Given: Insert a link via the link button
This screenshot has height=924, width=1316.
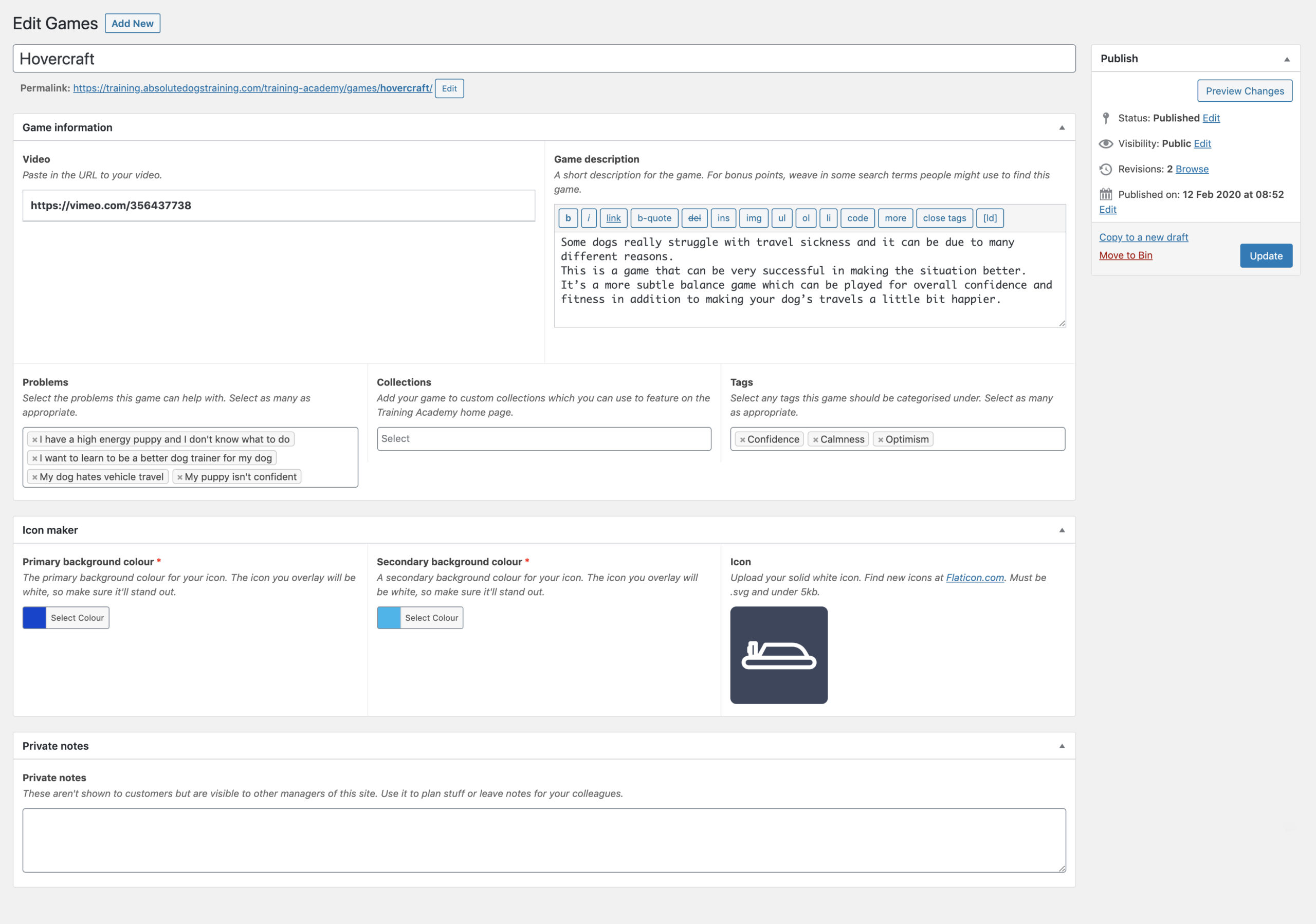Looking at the screenshot, I should click(x=613, y=218).
